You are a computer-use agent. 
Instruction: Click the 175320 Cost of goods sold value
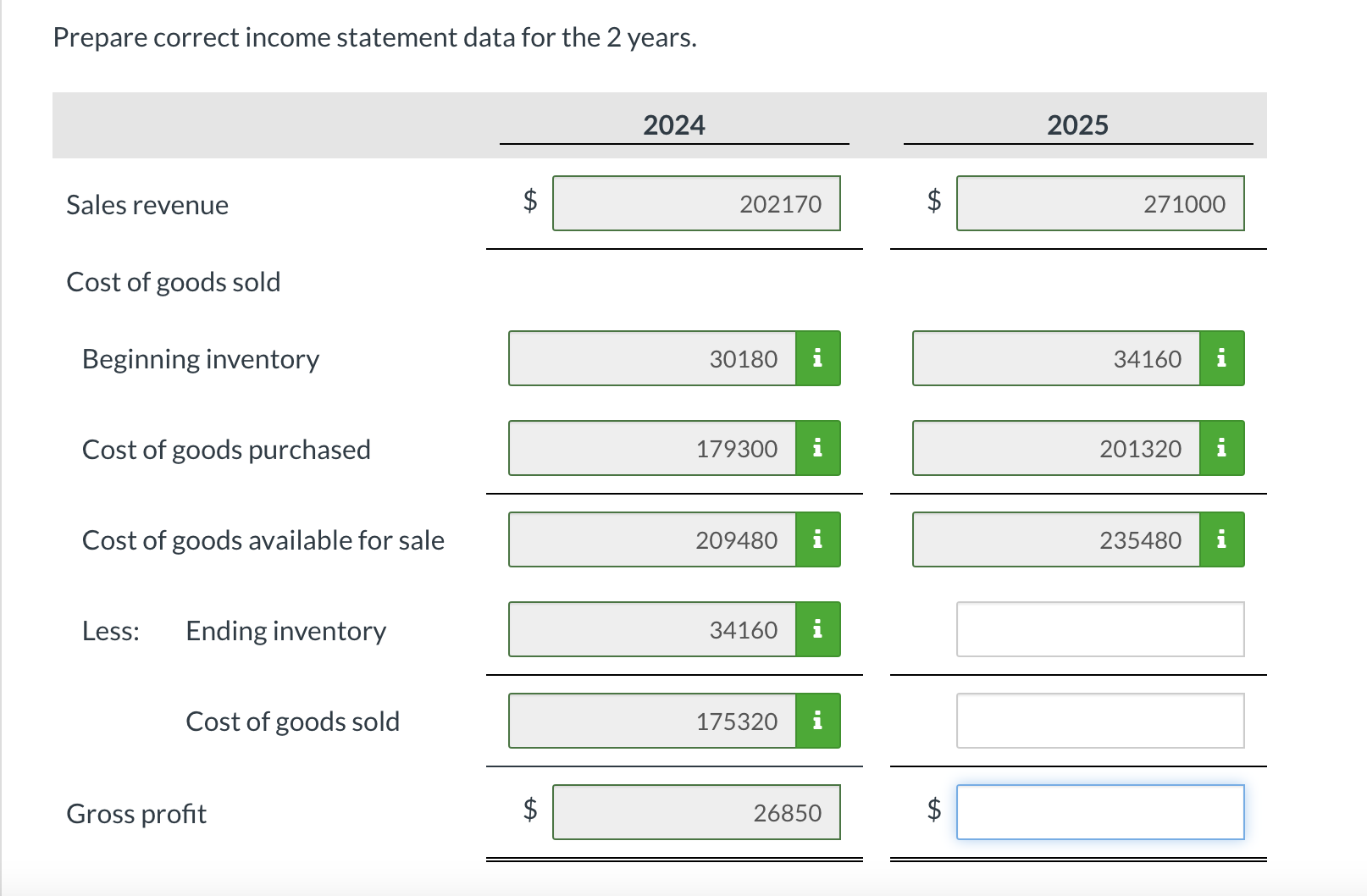coord(652,721)
